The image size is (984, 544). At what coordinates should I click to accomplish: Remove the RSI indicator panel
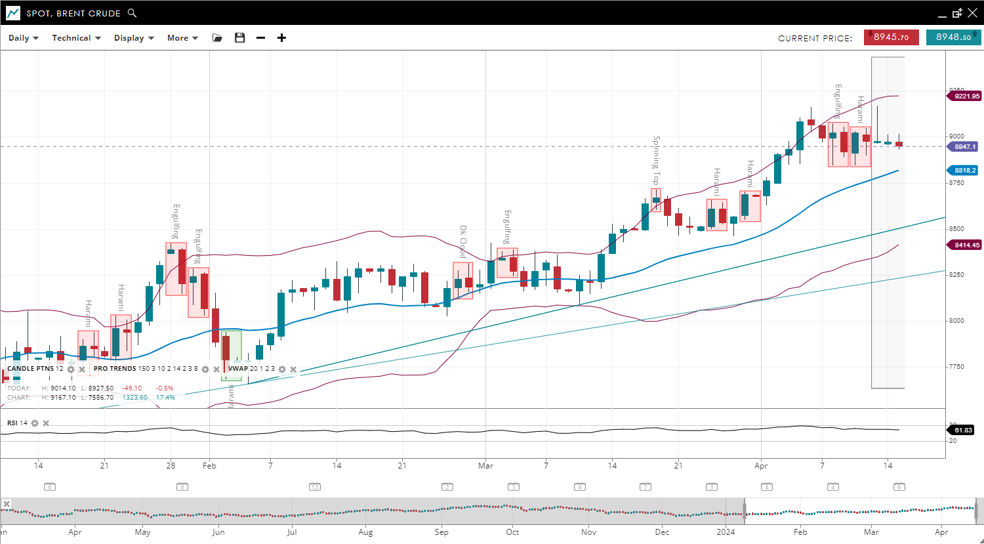point(46,423)
